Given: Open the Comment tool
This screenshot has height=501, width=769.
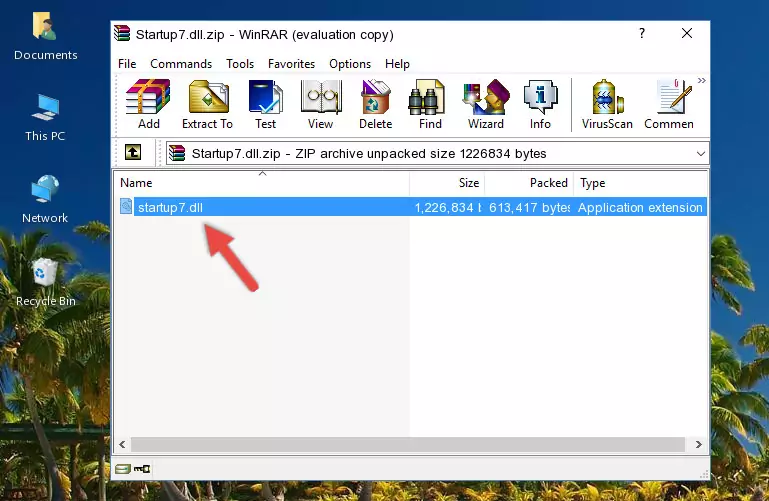Looking at the screenshot, I should click(x=669, y=104).
